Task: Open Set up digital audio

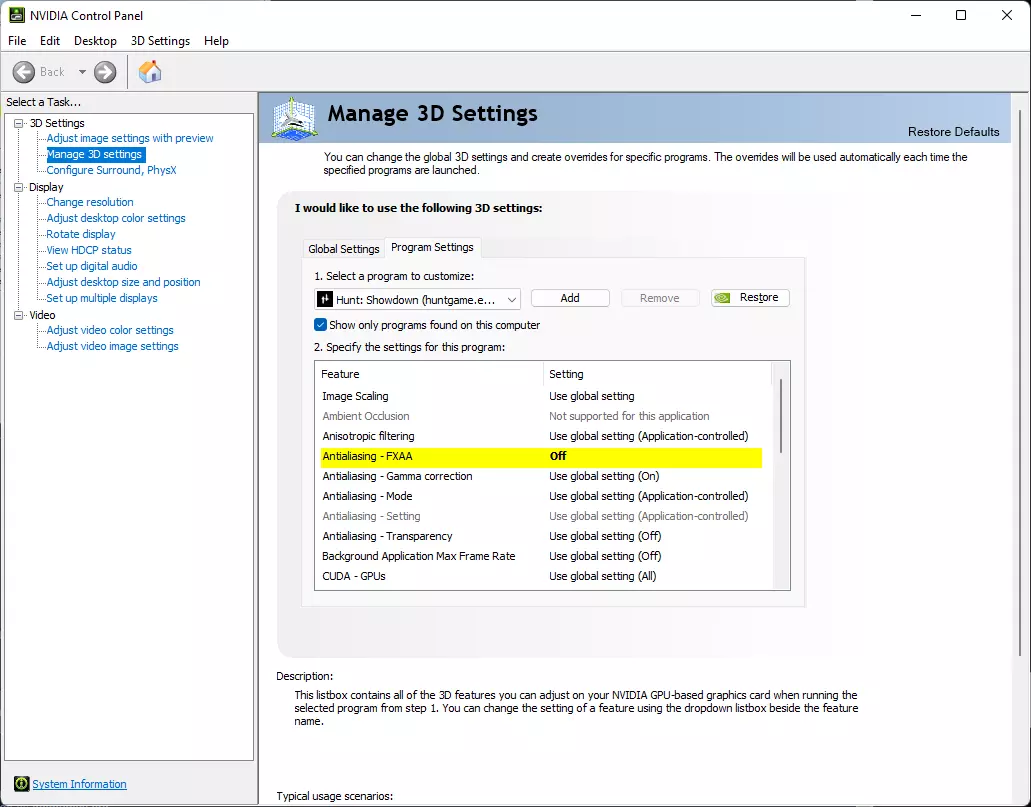Action: point(91,266)
